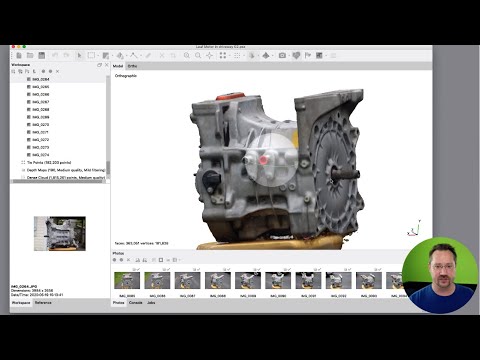Viewport: 480px width, 360px height.
Task: Open the Ruler tool dropdown arrow
Action: (141, 56)
